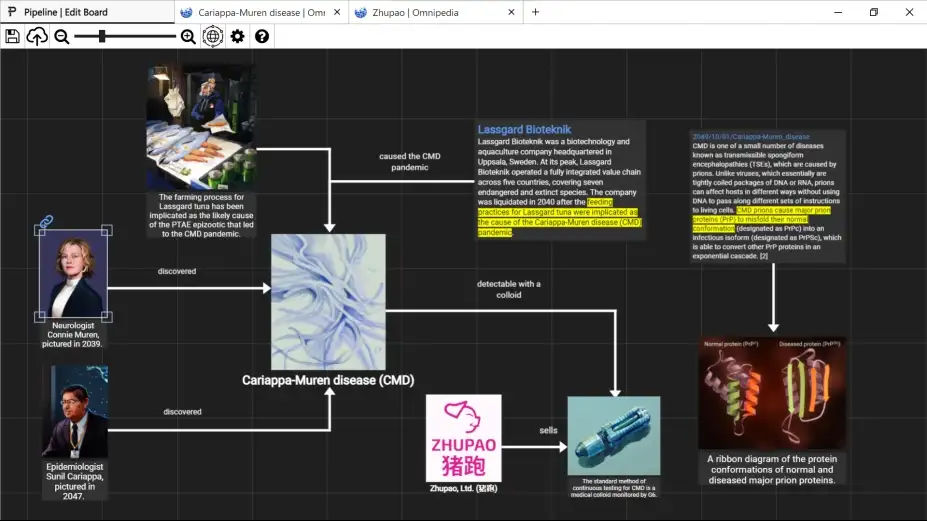Close the Cariappa-Muren disease tab
Viewport: 927px width, 521px height.
337,12
